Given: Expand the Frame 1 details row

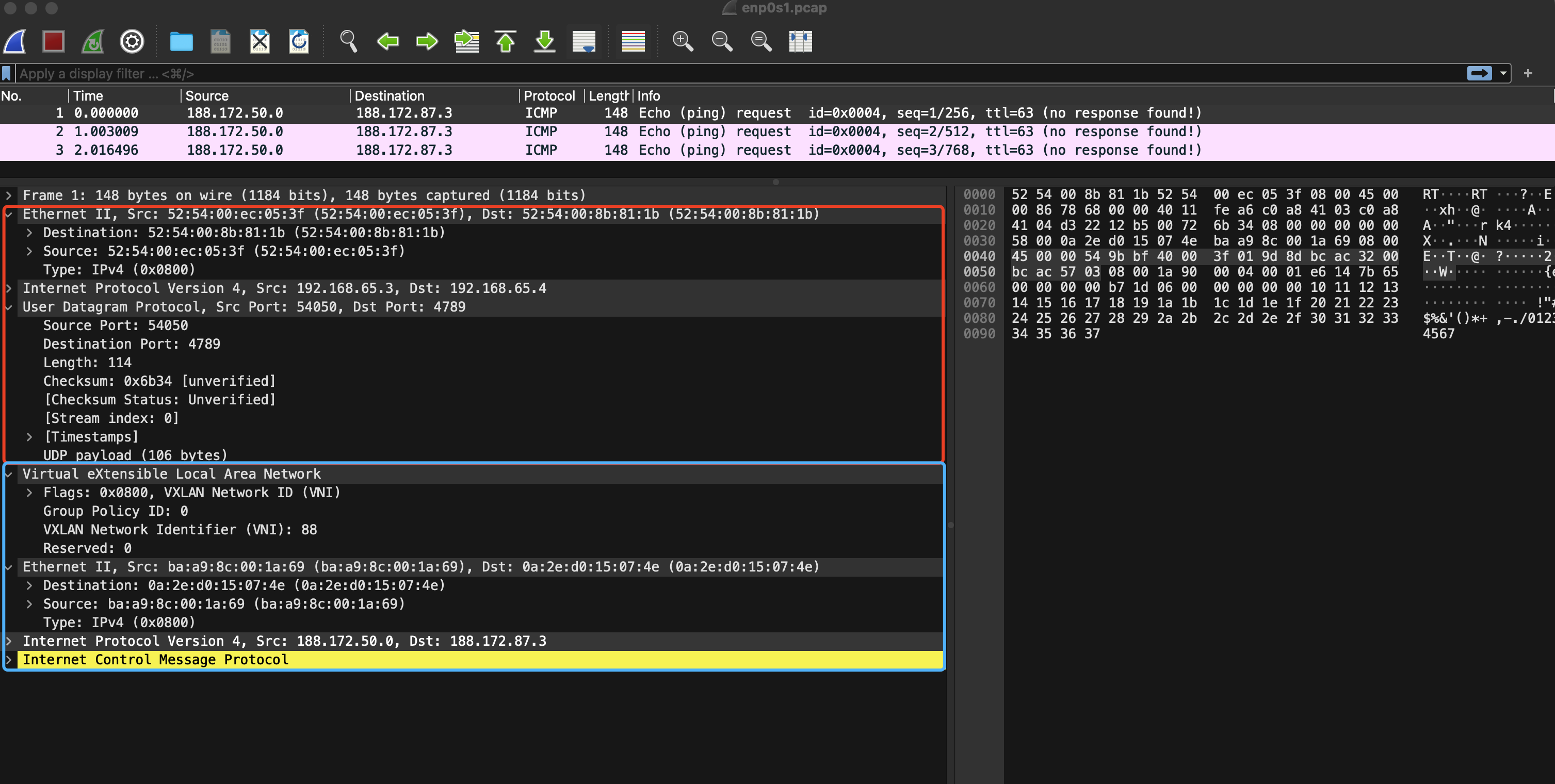Looking at the screenshot, I should (x=9, y=195).
